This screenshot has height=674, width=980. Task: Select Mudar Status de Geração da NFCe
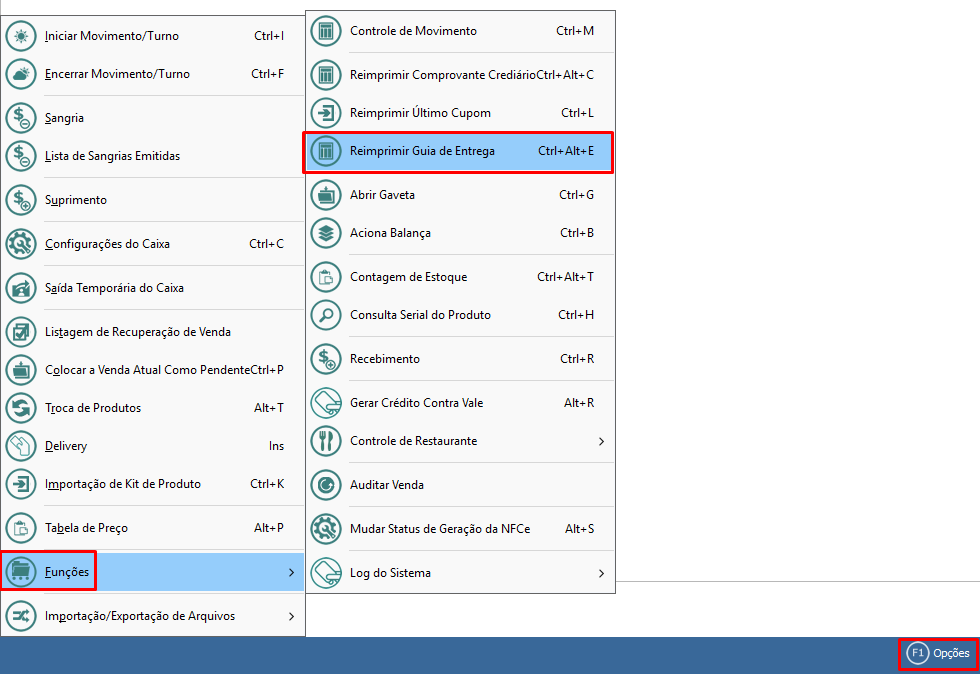click(x=439, y=529)
